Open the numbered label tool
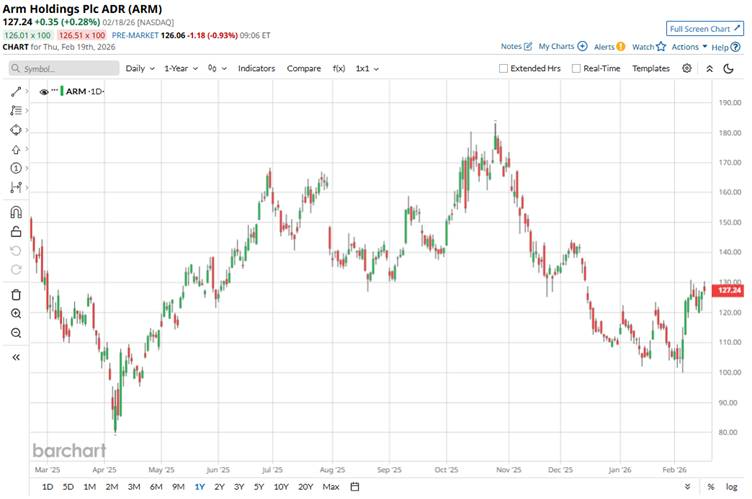This screenshot has height=499, width=752. 16,168
